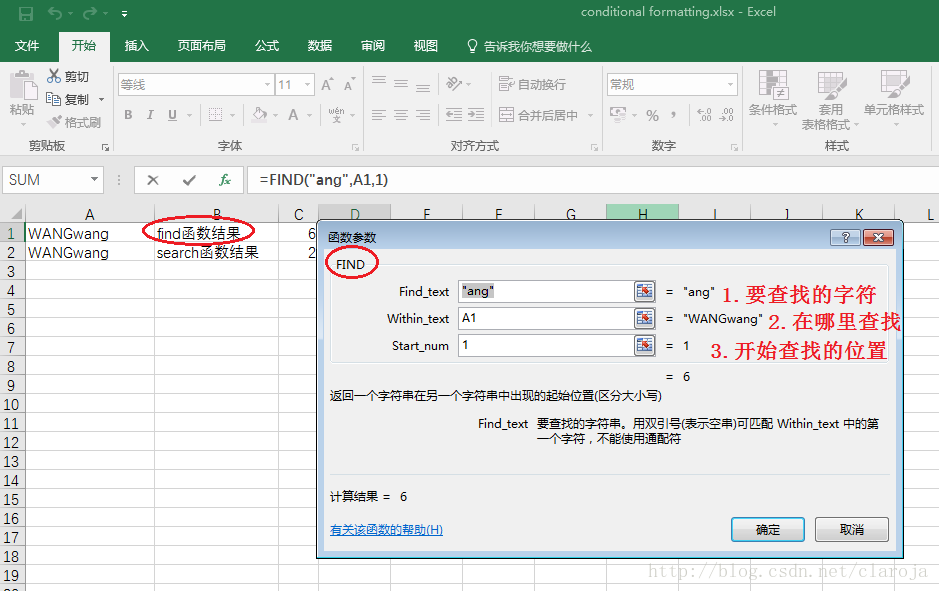
Task: Click collapse button beside Within_text field
Action: 644,318
